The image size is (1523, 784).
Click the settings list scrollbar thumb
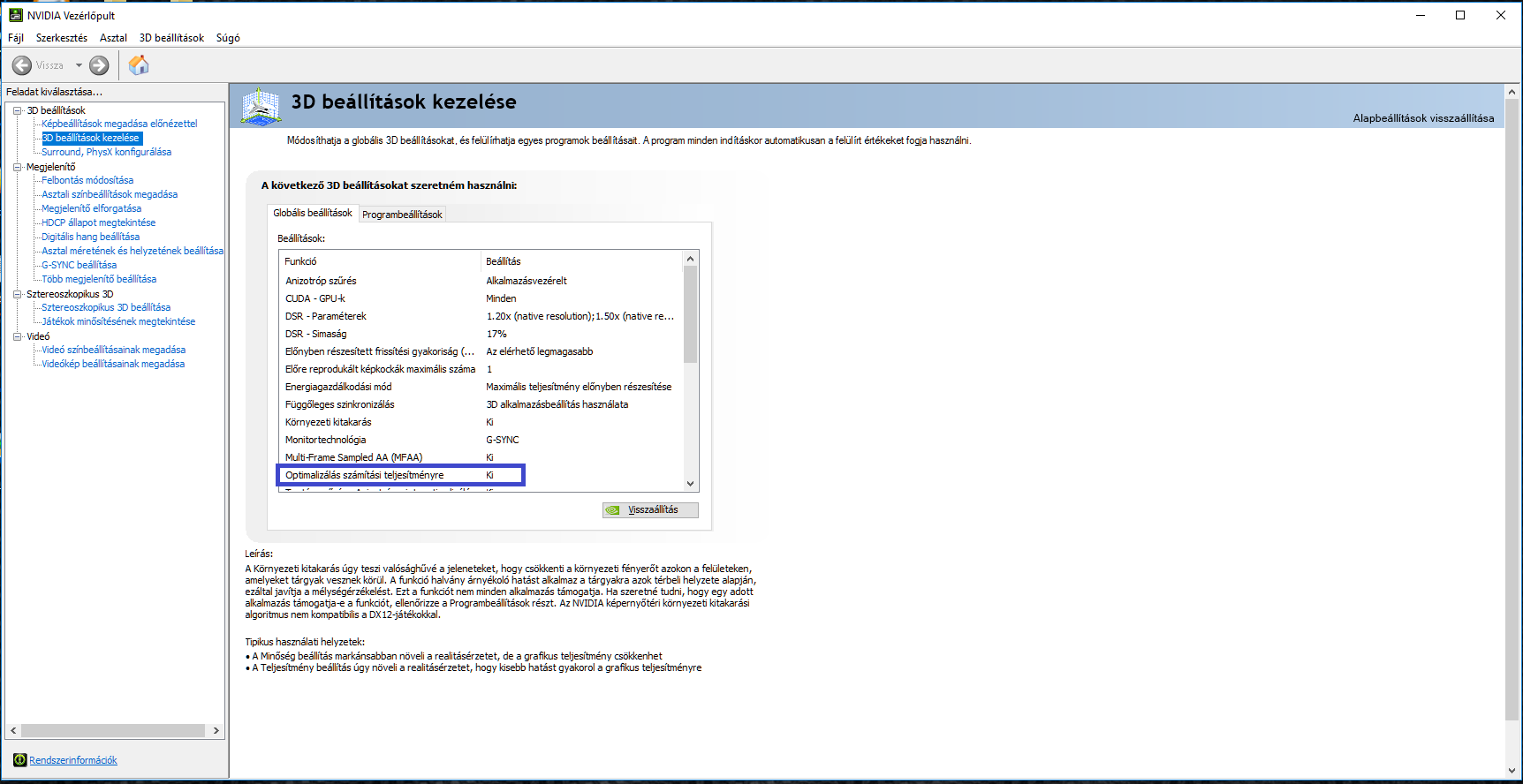[691, 314]
